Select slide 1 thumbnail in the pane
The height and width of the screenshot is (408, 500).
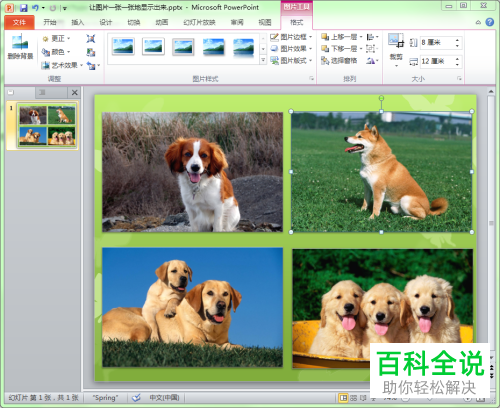(47, 125)
